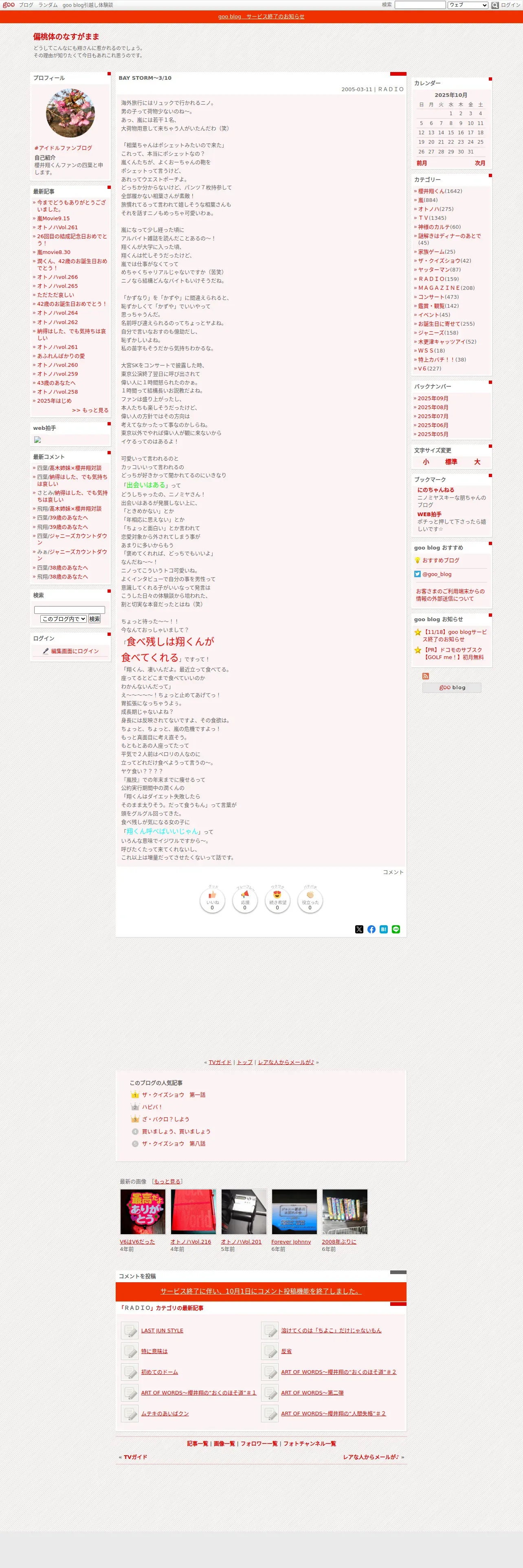The height and width of the screenshot is (1568, 523).
Task: Click the 編集画面にログイン pencil icon
Action: [x=46, y=651]
